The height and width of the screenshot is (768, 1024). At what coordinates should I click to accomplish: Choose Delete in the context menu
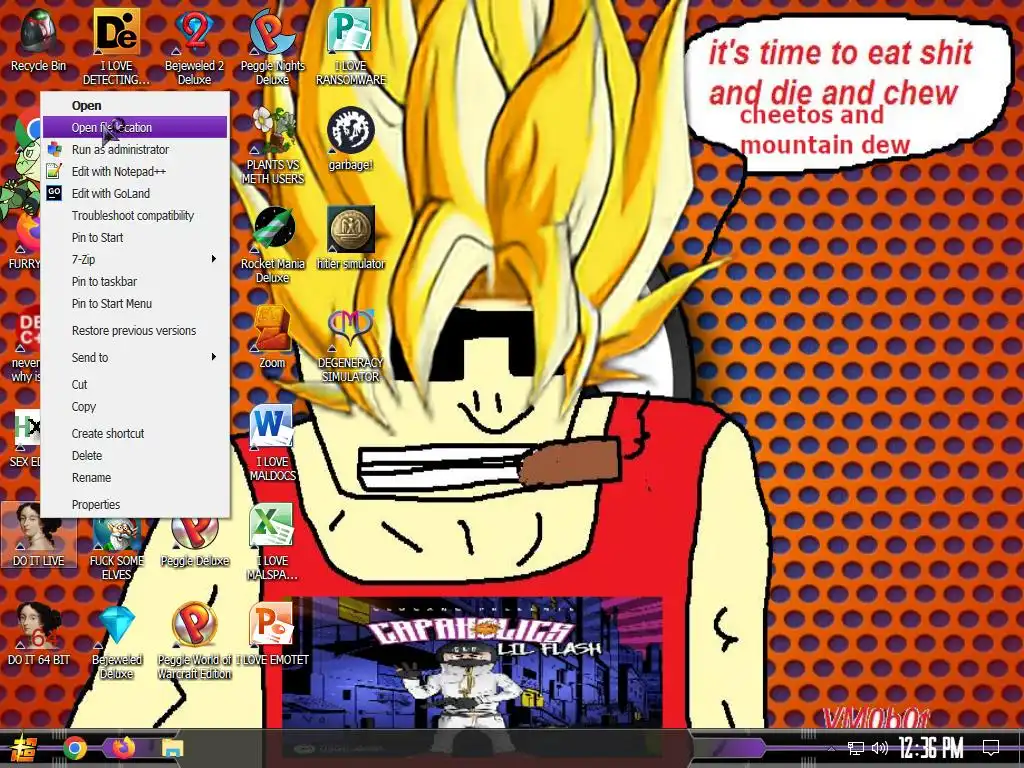135,456
